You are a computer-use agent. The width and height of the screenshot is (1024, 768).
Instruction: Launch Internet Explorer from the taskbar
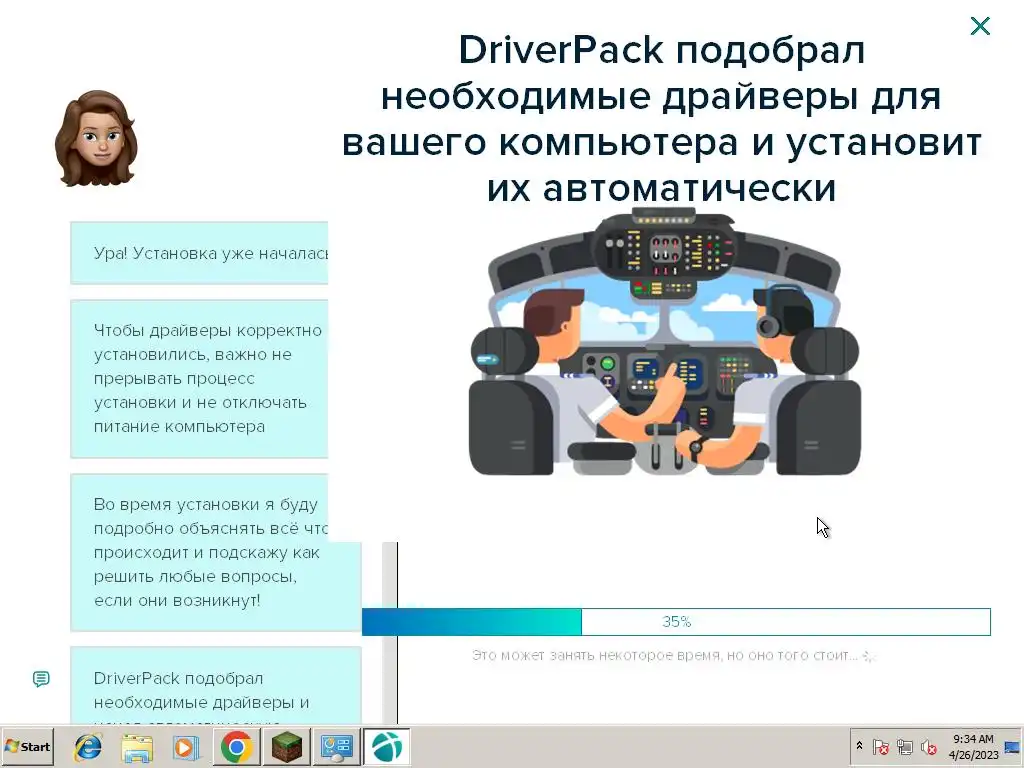(88, 746)
